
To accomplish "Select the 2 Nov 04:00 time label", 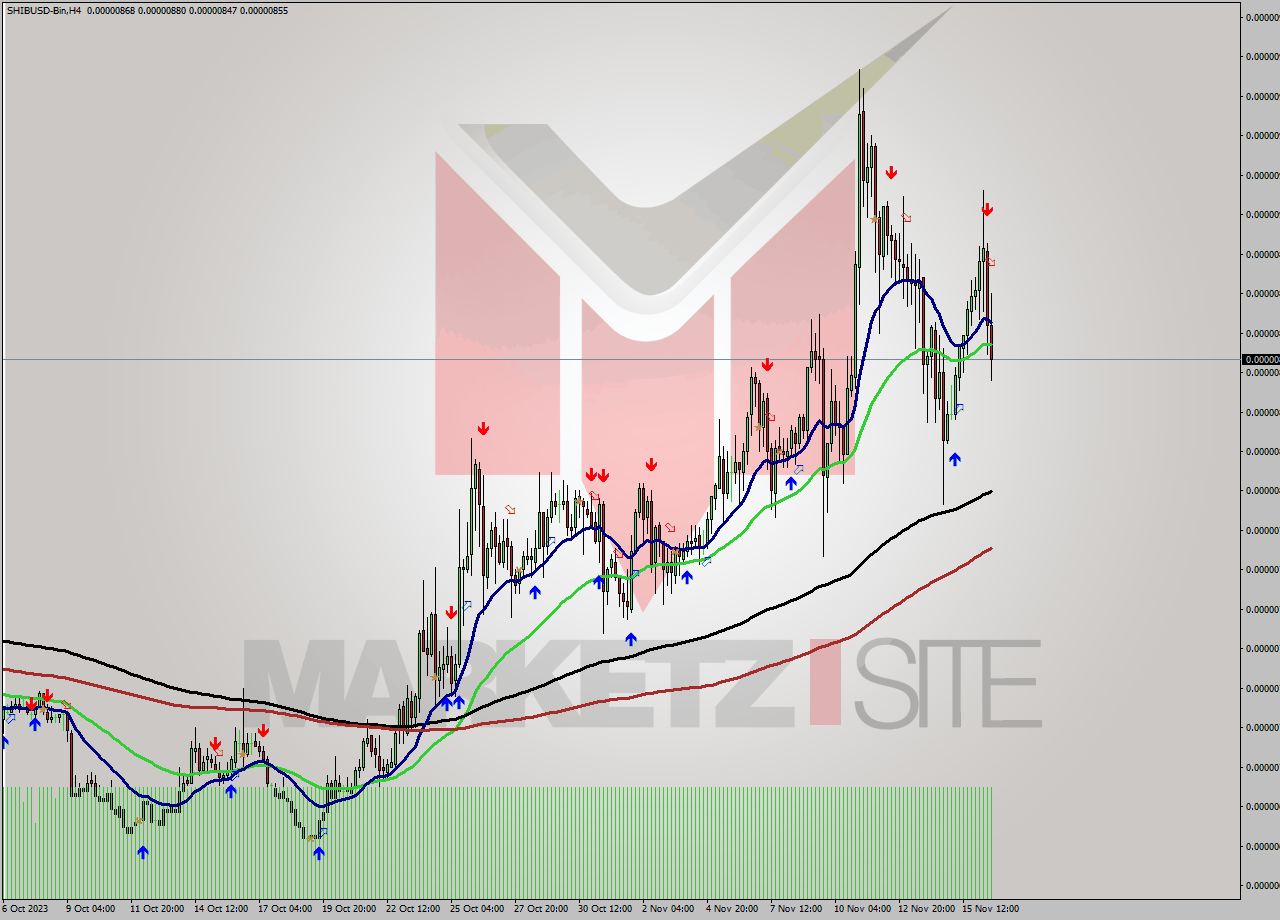I will tap(667, 909).
